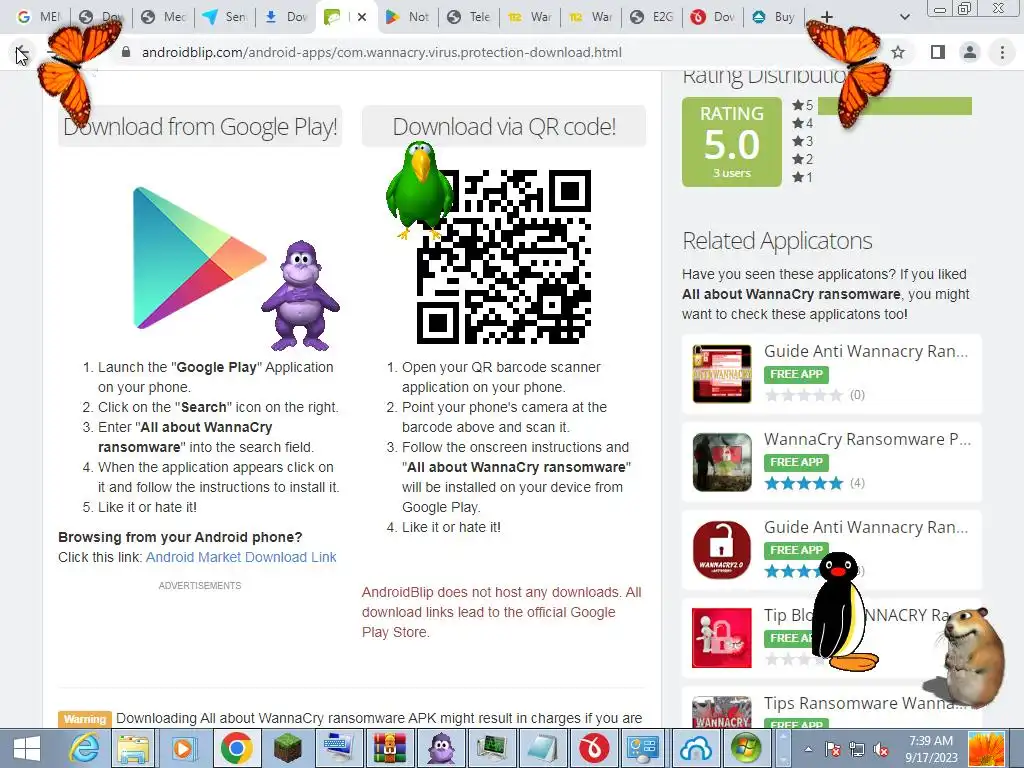The height and width of the screenshot is (768, 1024).
Task: Click the large Google Play logo
Action: [x=199, y=258]
